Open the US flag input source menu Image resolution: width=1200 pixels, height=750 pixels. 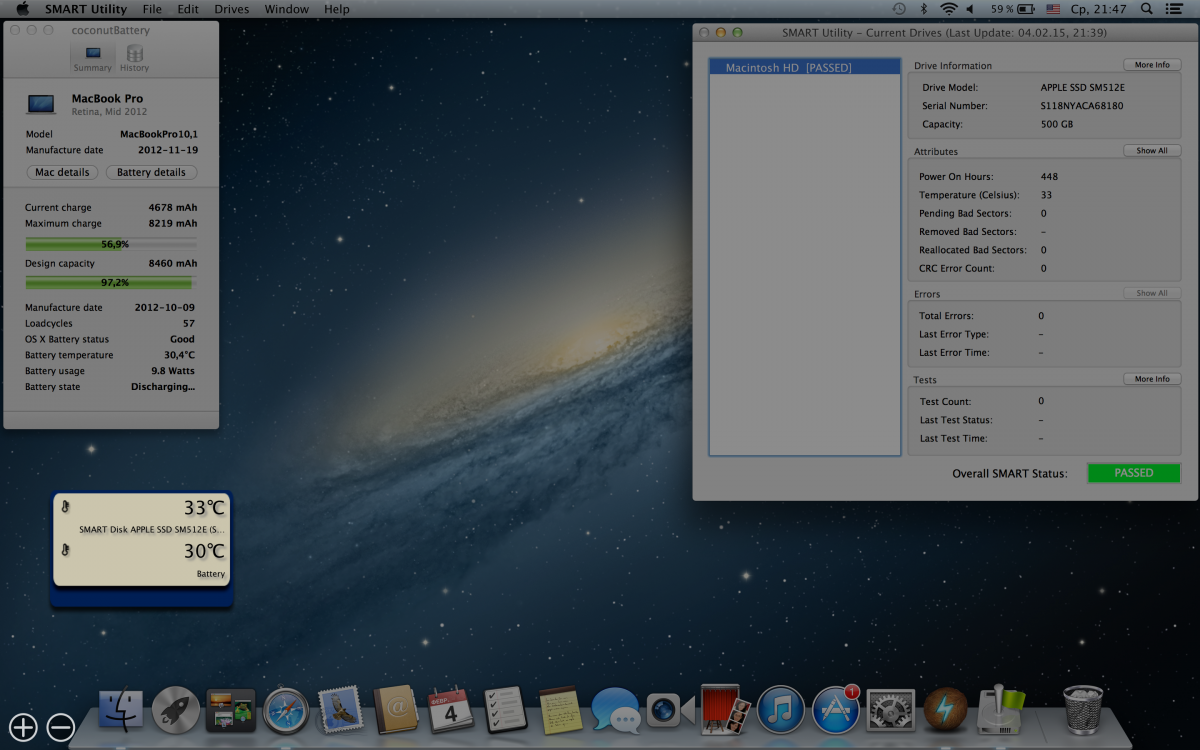(x=1053, y=9)
